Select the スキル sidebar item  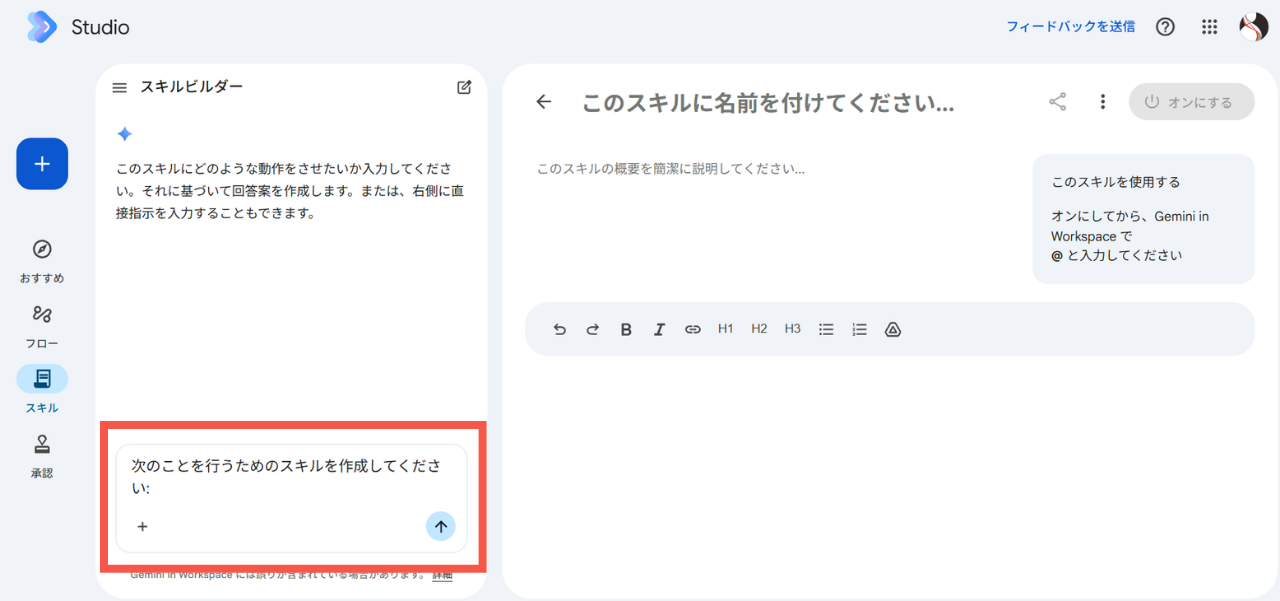(42, 390)
